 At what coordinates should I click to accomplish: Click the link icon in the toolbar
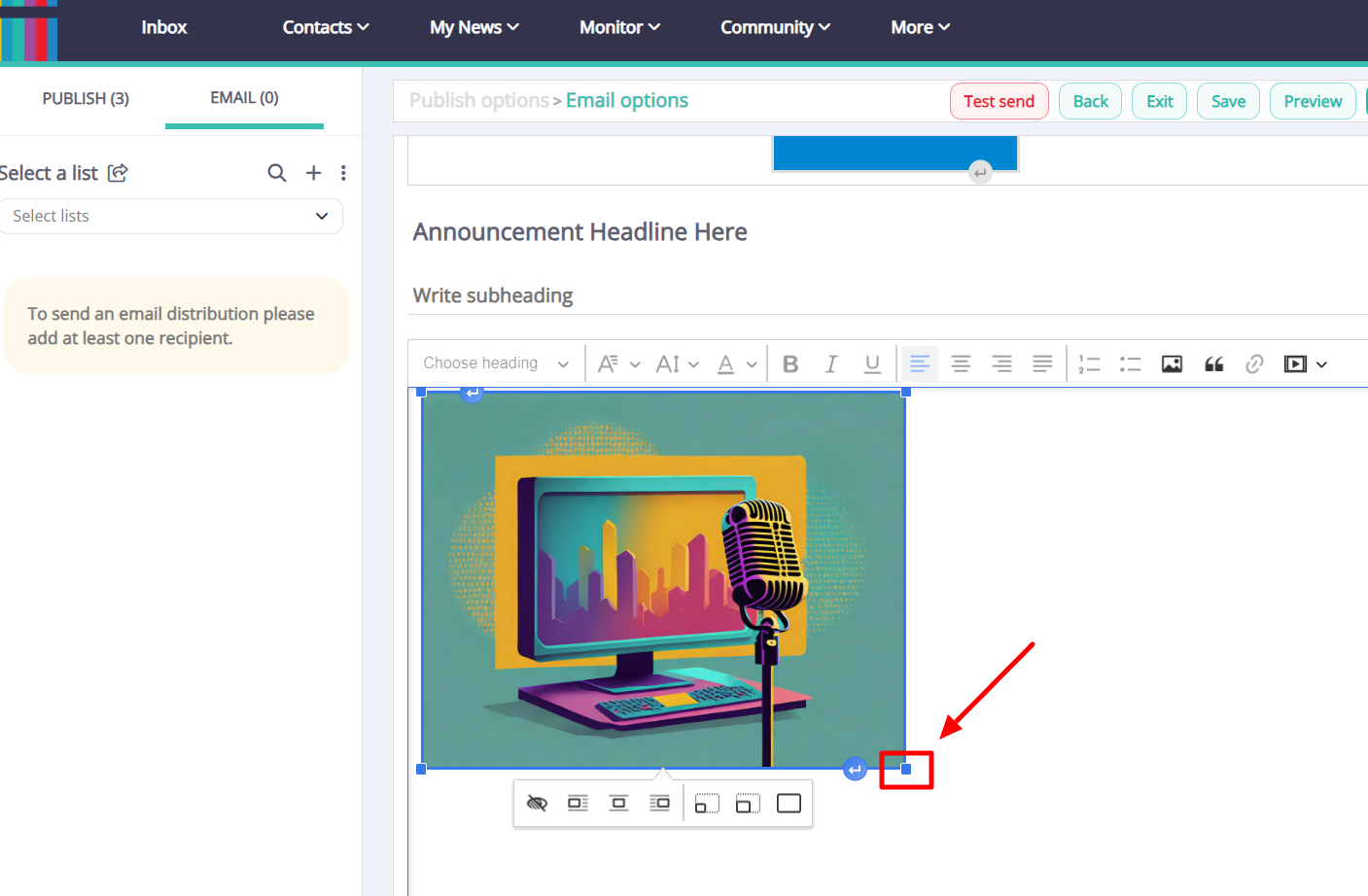point(1254,363)
